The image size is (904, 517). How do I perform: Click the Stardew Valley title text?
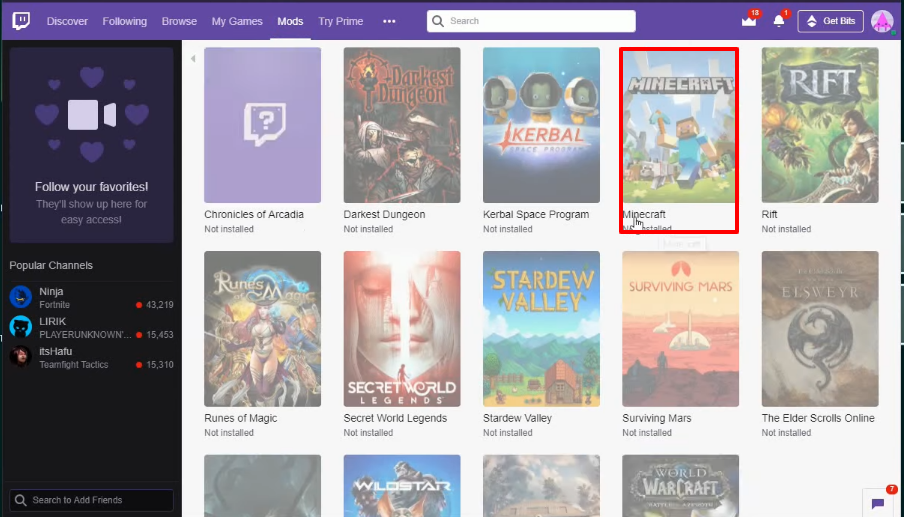(517, 418)
